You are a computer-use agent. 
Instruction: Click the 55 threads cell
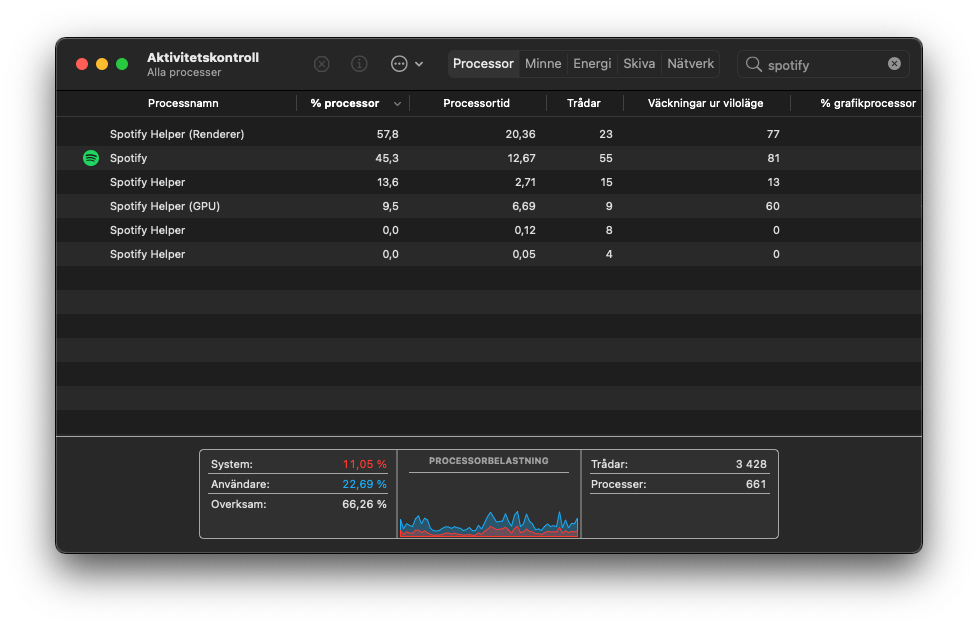point(606,158)
